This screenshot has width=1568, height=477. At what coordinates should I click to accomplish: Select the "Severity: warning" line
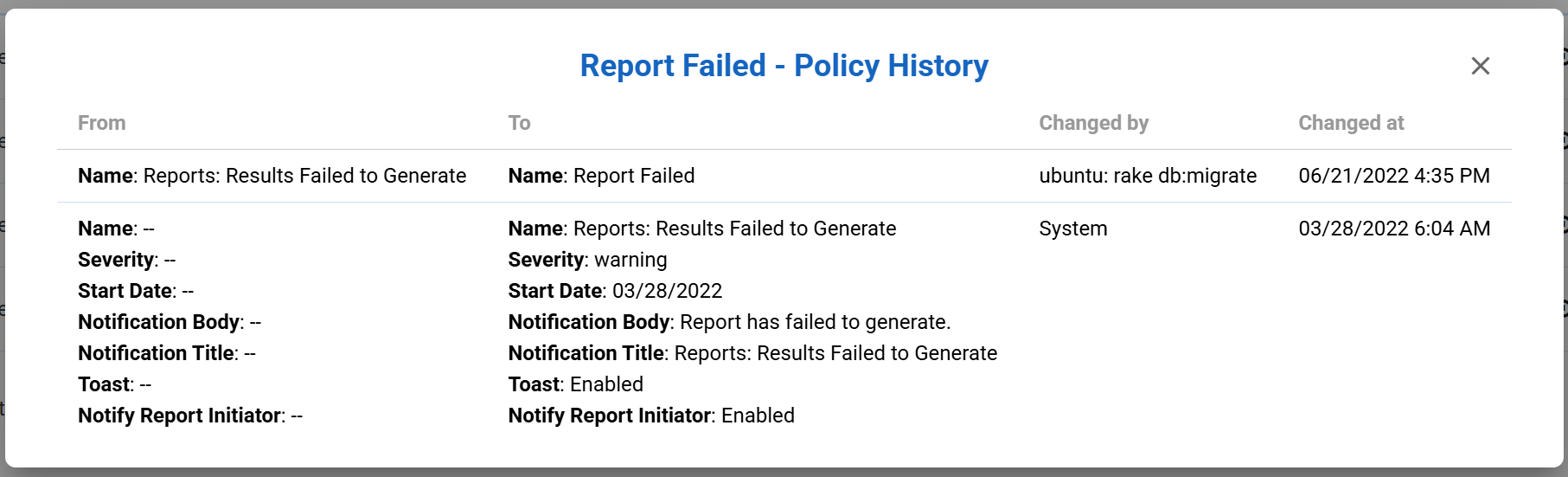click(x=587, y=260)
